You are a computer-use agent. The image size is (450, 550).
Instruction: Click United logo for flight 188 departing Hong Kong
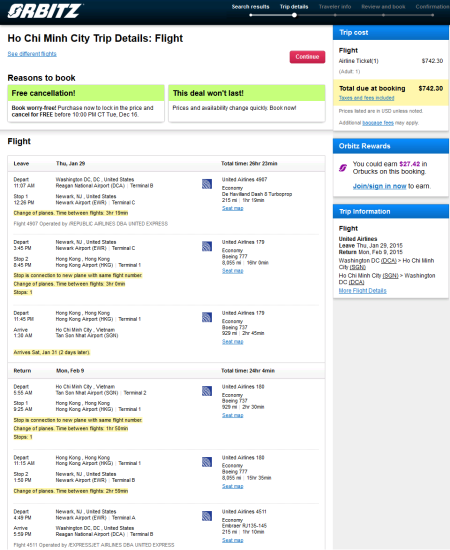207,462
